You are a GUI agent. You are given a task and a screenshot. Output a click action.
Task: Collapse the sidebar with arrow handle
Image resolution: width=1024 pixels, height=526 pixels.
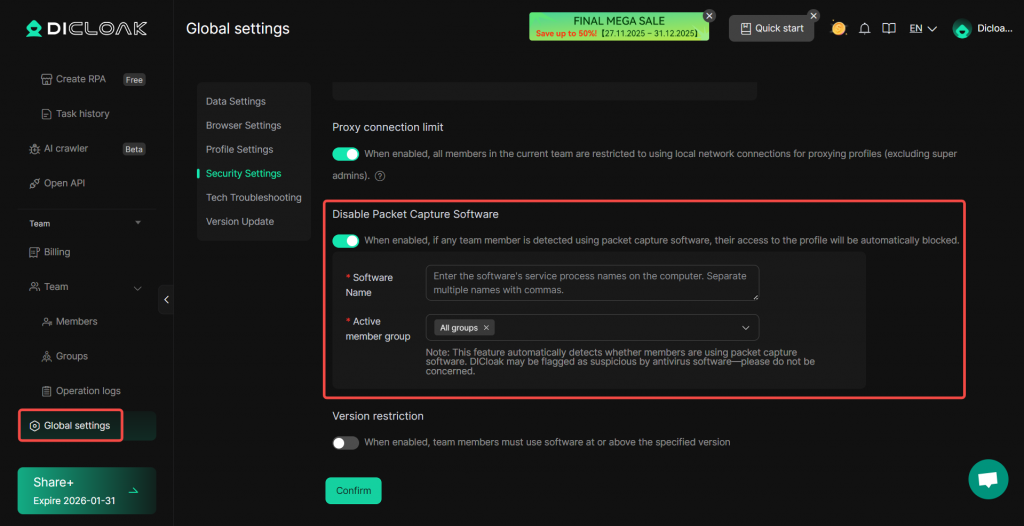[166, 299]
